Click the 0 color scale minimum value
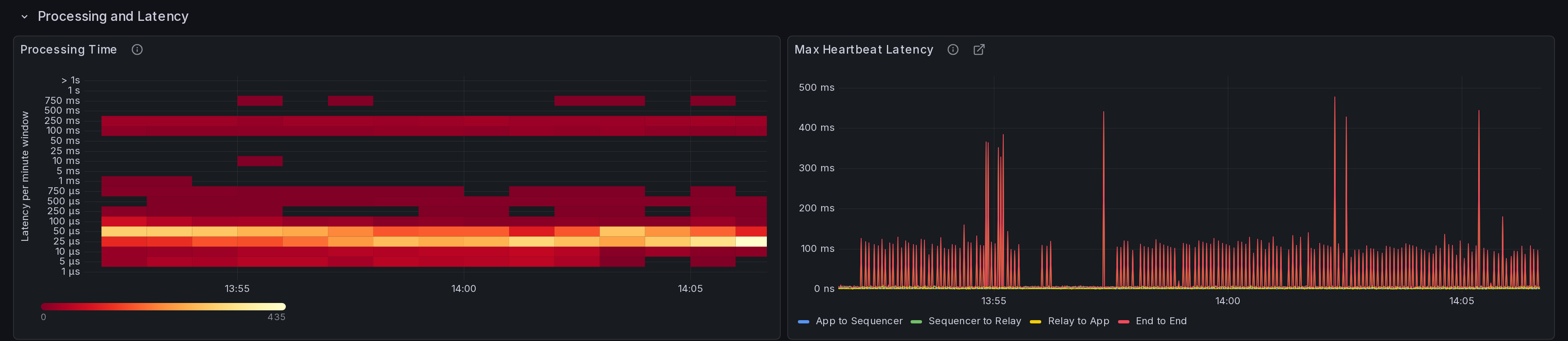The width and height of the screenshot is (1568, 341). click(x=43, y=317)
